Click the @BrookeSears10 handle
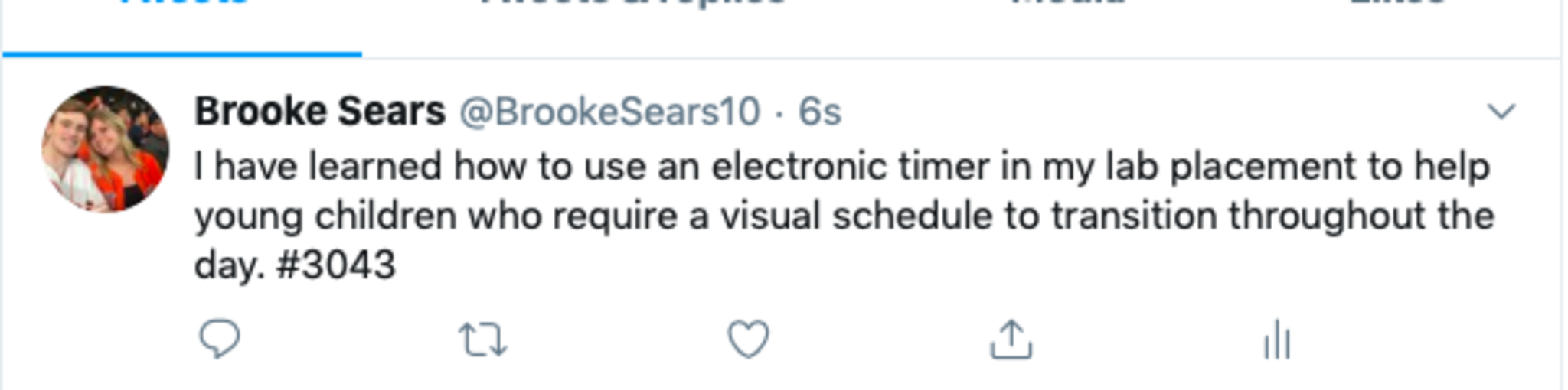Screen dimensions: 1568x390 609,112
